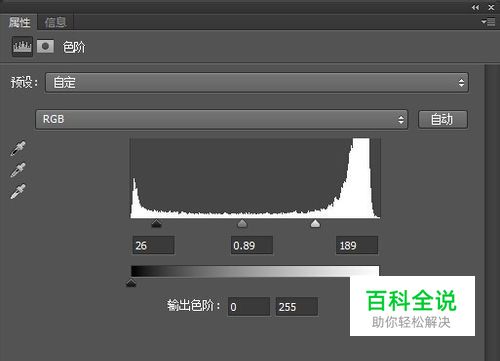Screen dimensions: 500x361
Task: Click the layer mask icon
Action: (45, 46)
